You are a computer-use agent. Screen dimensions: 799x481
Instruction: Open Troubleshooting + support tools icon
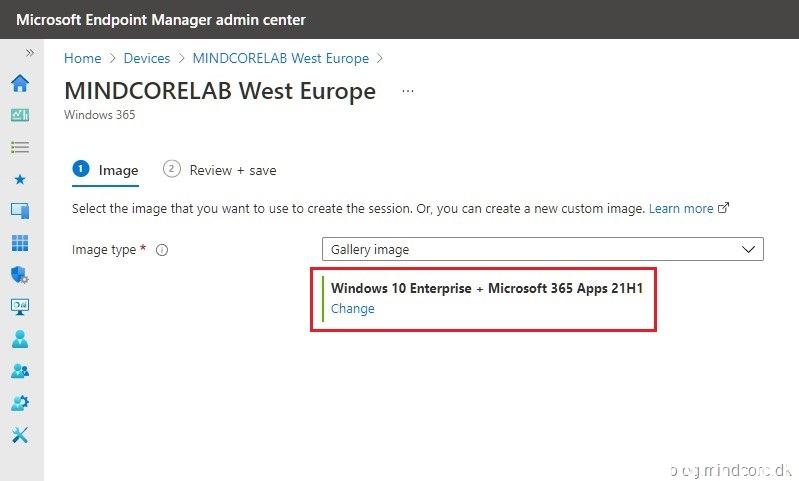pyautogui.click(x=20, y=435)
